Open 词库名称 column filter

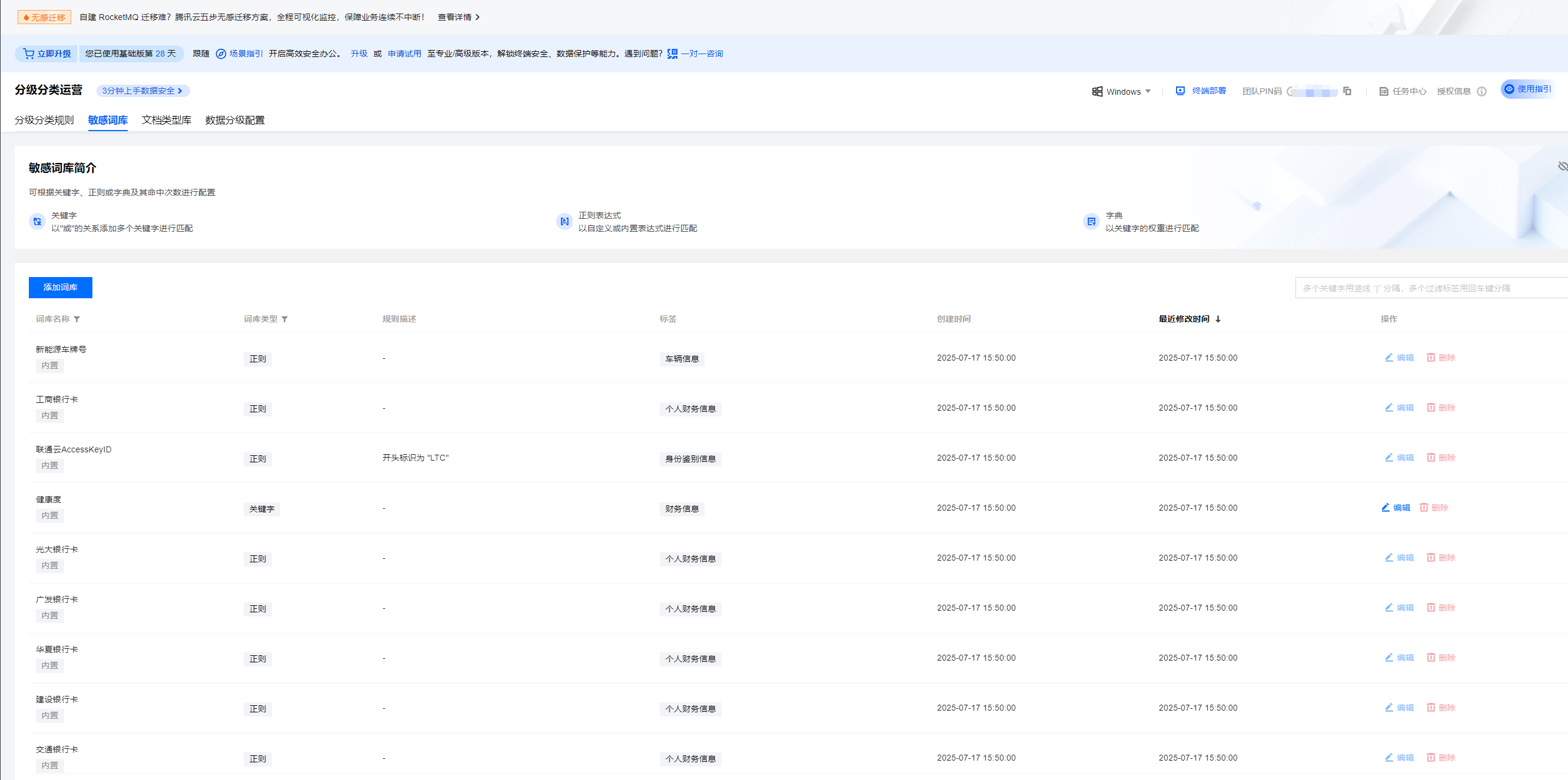click(x=77, y=319)
